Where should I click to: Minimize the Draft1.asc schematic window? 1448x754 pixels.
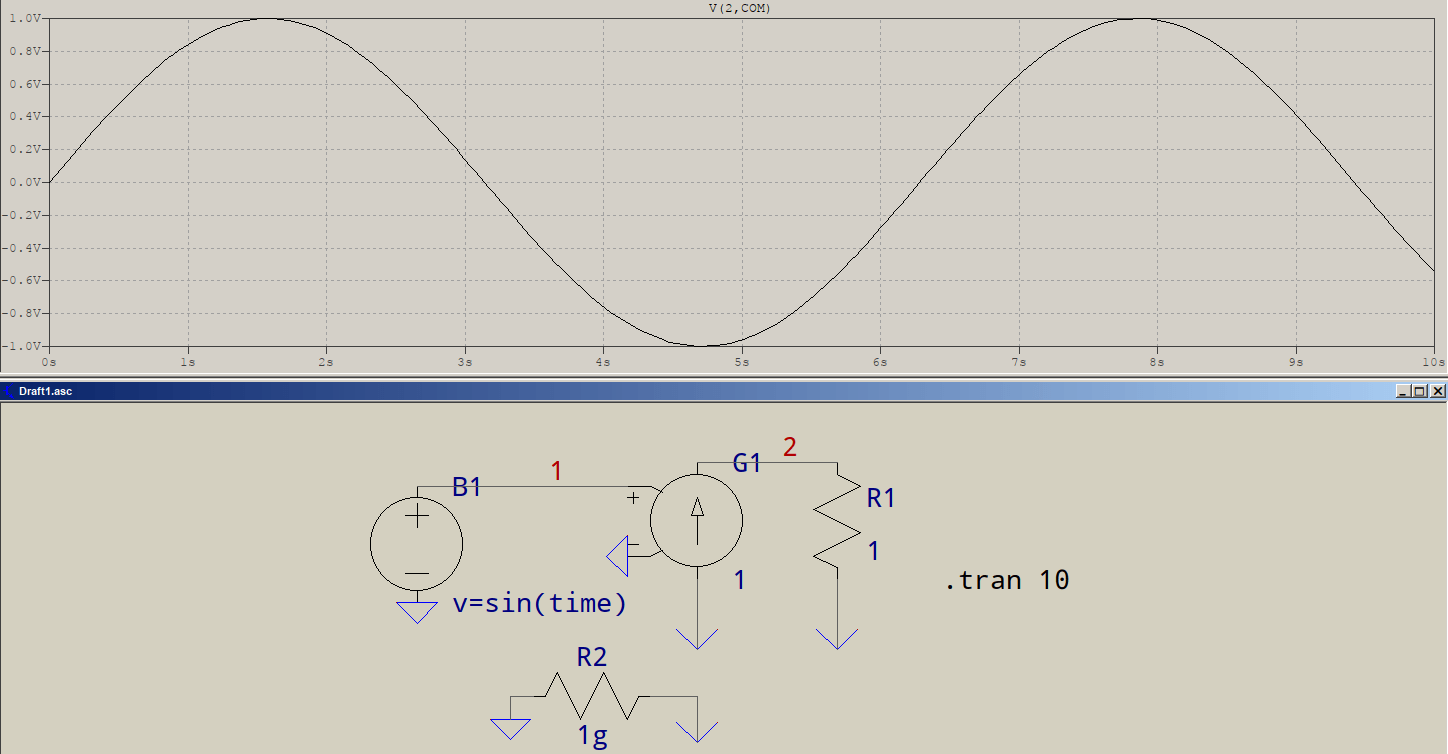point(1403,391)
